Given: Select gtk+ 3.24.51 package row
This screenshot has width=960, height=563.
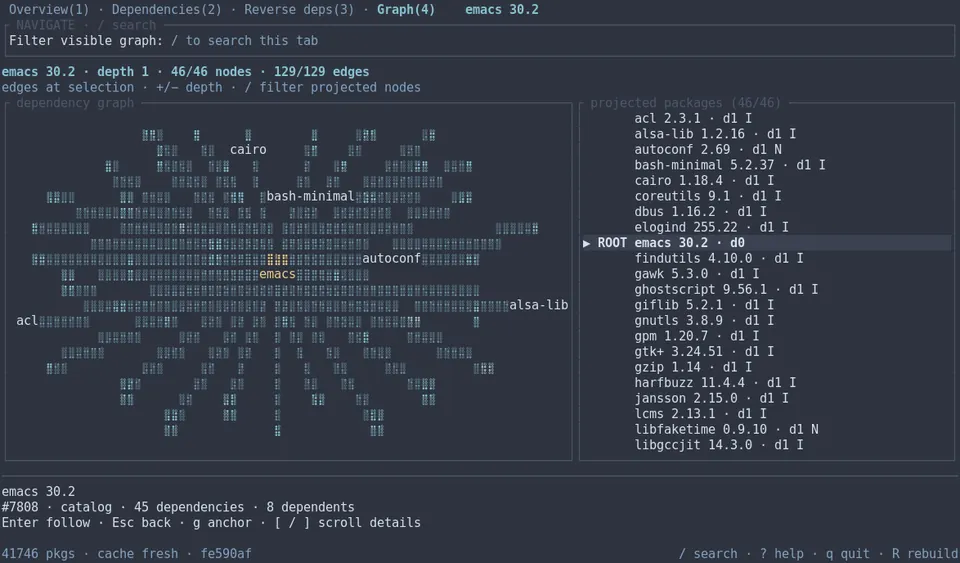Looking at the screenshot, I should coord(767,352).
